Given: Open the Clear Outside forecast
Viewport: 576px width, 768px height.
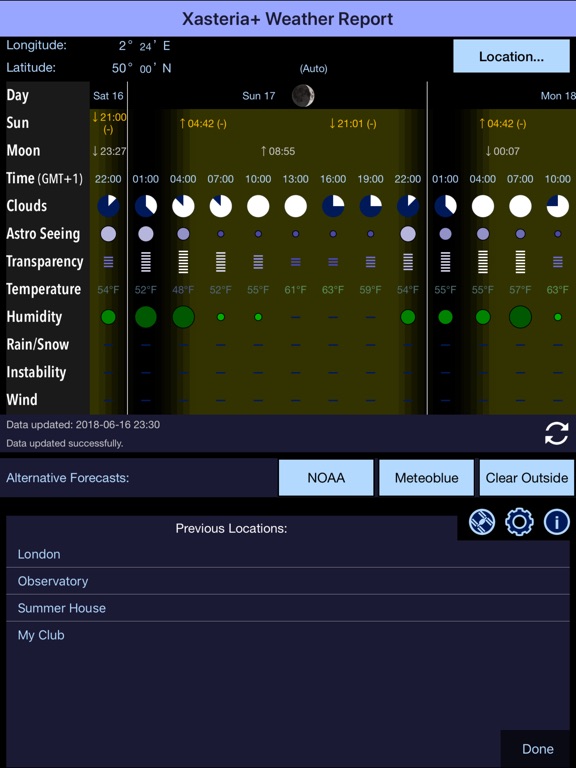Looking at the screenshot, I should 527,478.
